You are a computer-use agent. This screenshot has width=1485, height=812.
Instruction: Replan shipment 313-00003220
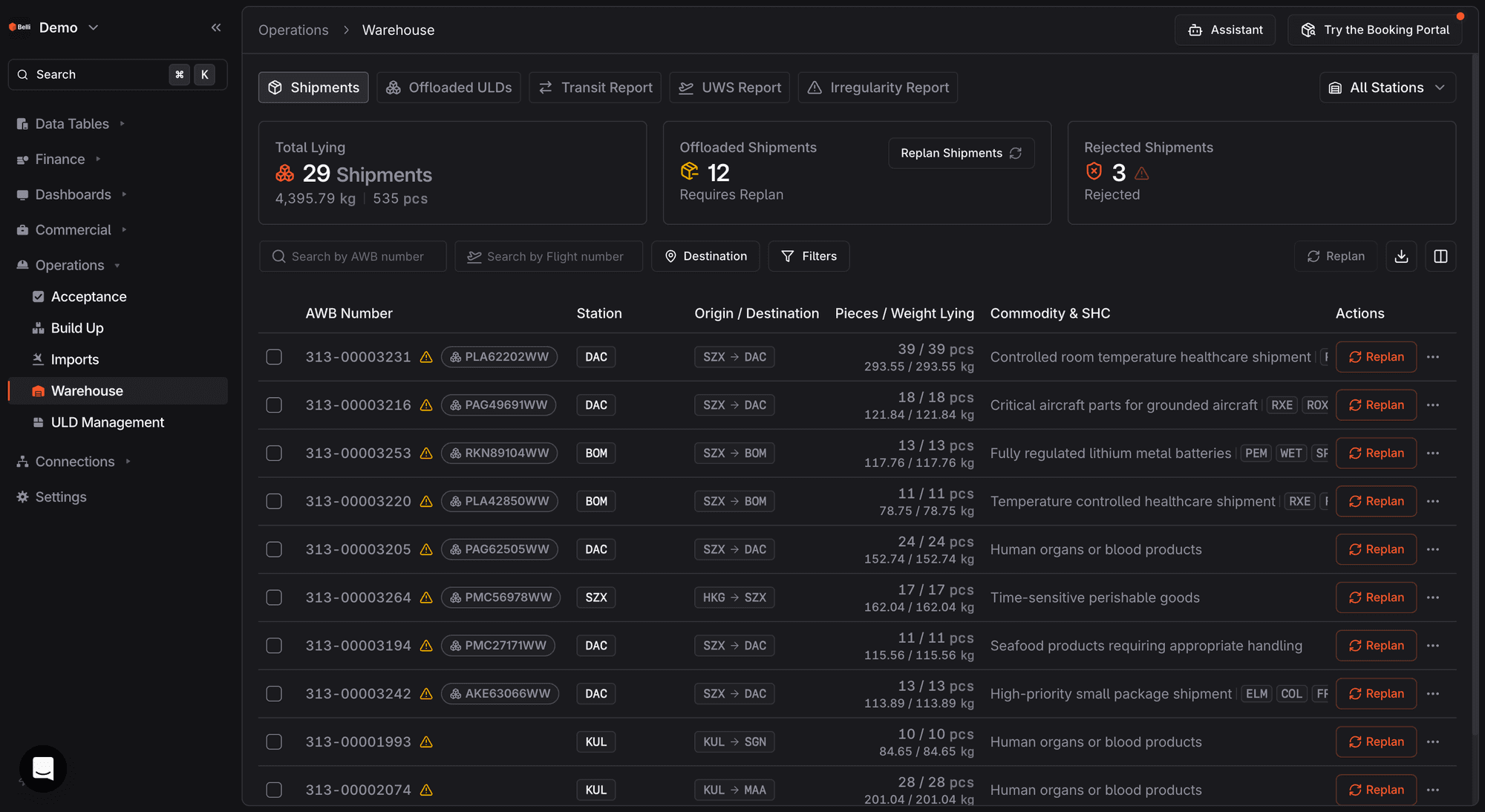pyautogui.click(x=1376, y=502)
